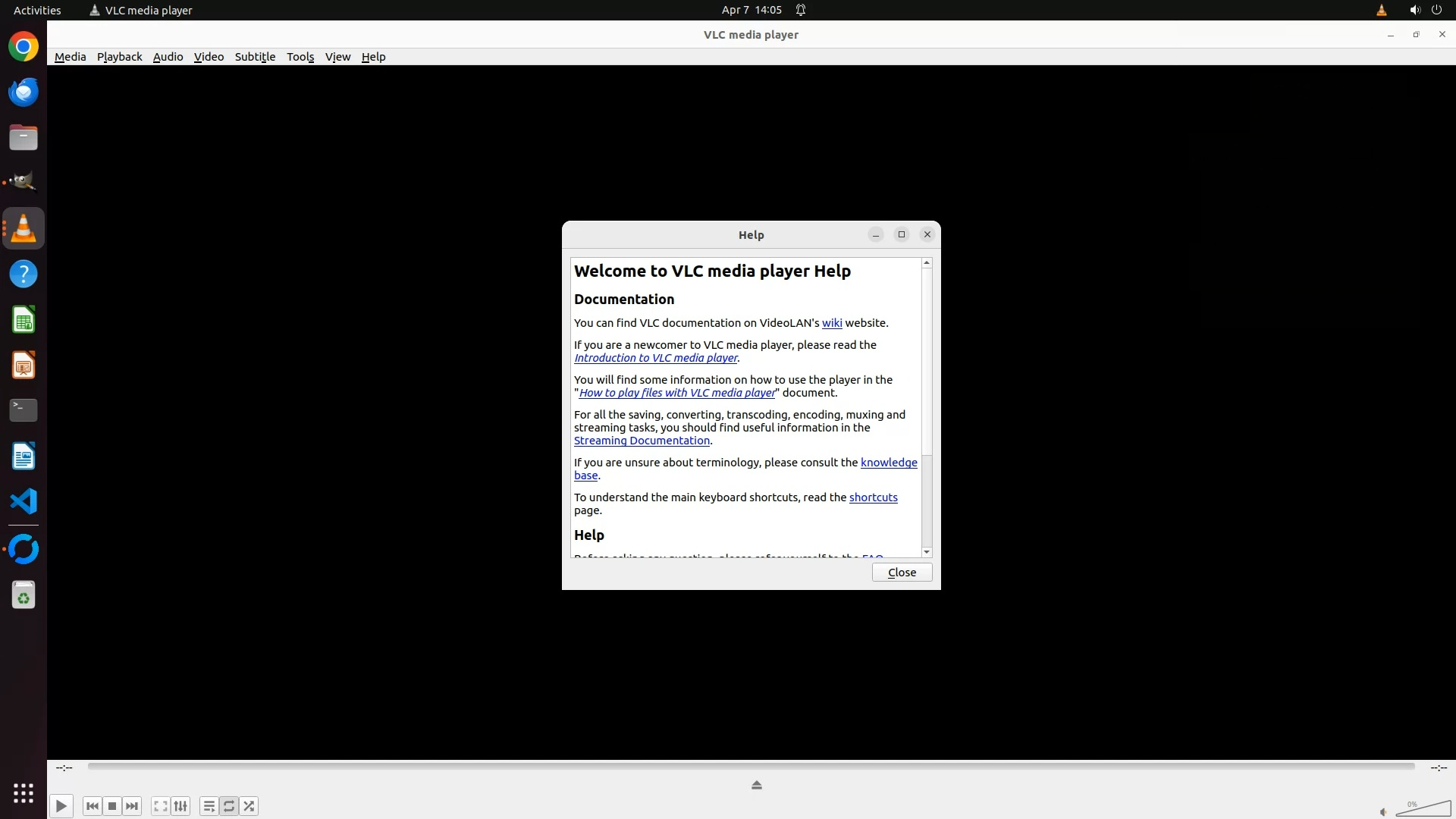Click the next media skip button
Viewport: 1456px width, 819px height.
click(132, 806)
